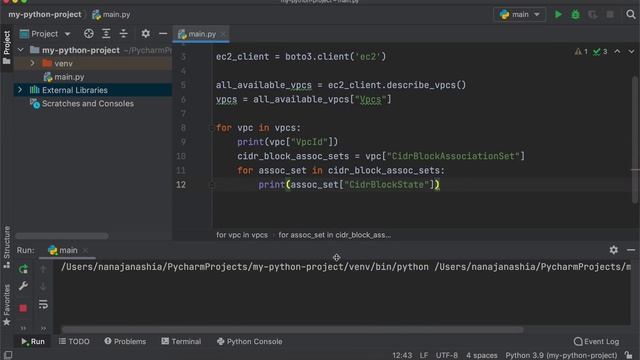Expand the venv folder
Image resolution: width=640 pixels, height=360 pixels.
click(32, 64)
